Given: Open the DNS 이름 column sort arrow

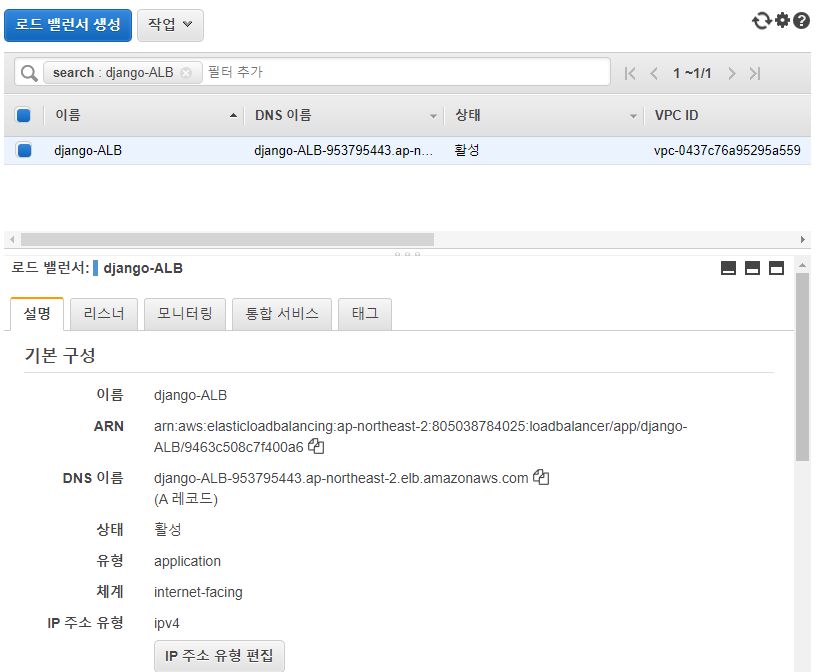Looking at the screenshot, I should click(x=433, y=116).
